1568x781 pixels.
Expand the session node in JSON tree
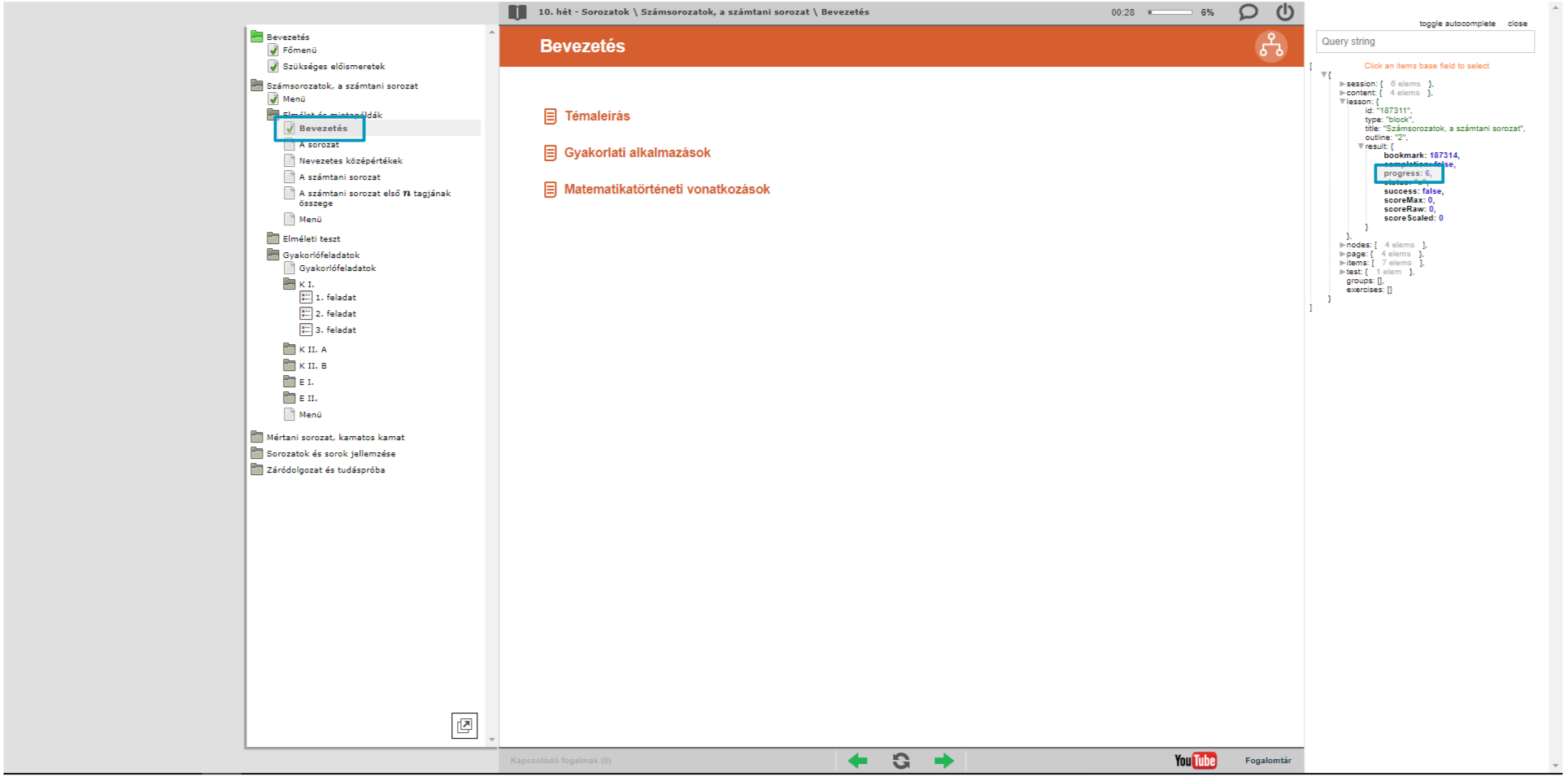point(1342,84)
